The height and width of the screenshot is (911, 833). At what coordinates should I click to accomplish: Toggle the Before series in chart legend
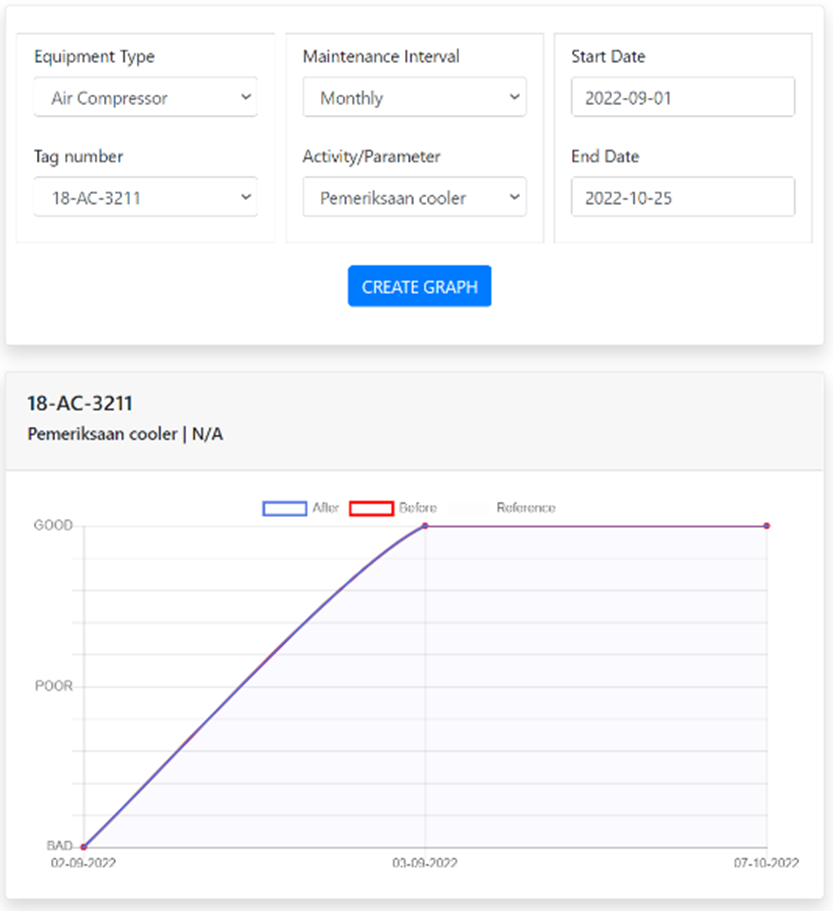[x=393, y=508]
